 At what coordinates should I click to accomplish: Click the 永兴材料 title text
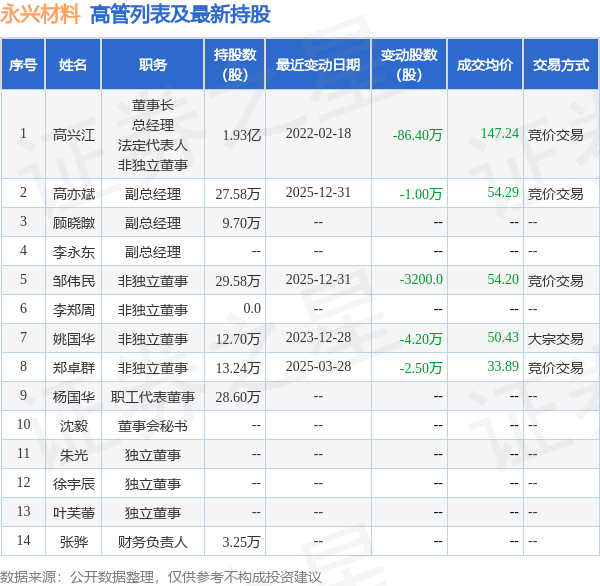[x=40, y=15]
